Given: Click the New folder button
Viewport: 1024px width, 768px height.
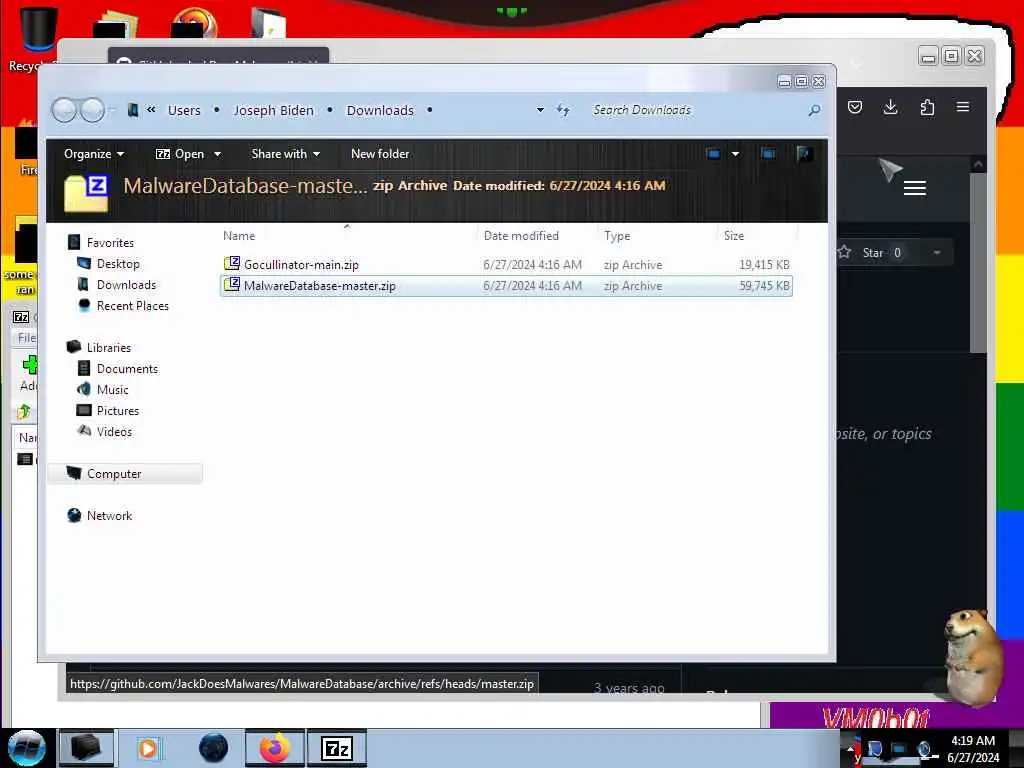Looking at the screenshot, I should (380, 154).
